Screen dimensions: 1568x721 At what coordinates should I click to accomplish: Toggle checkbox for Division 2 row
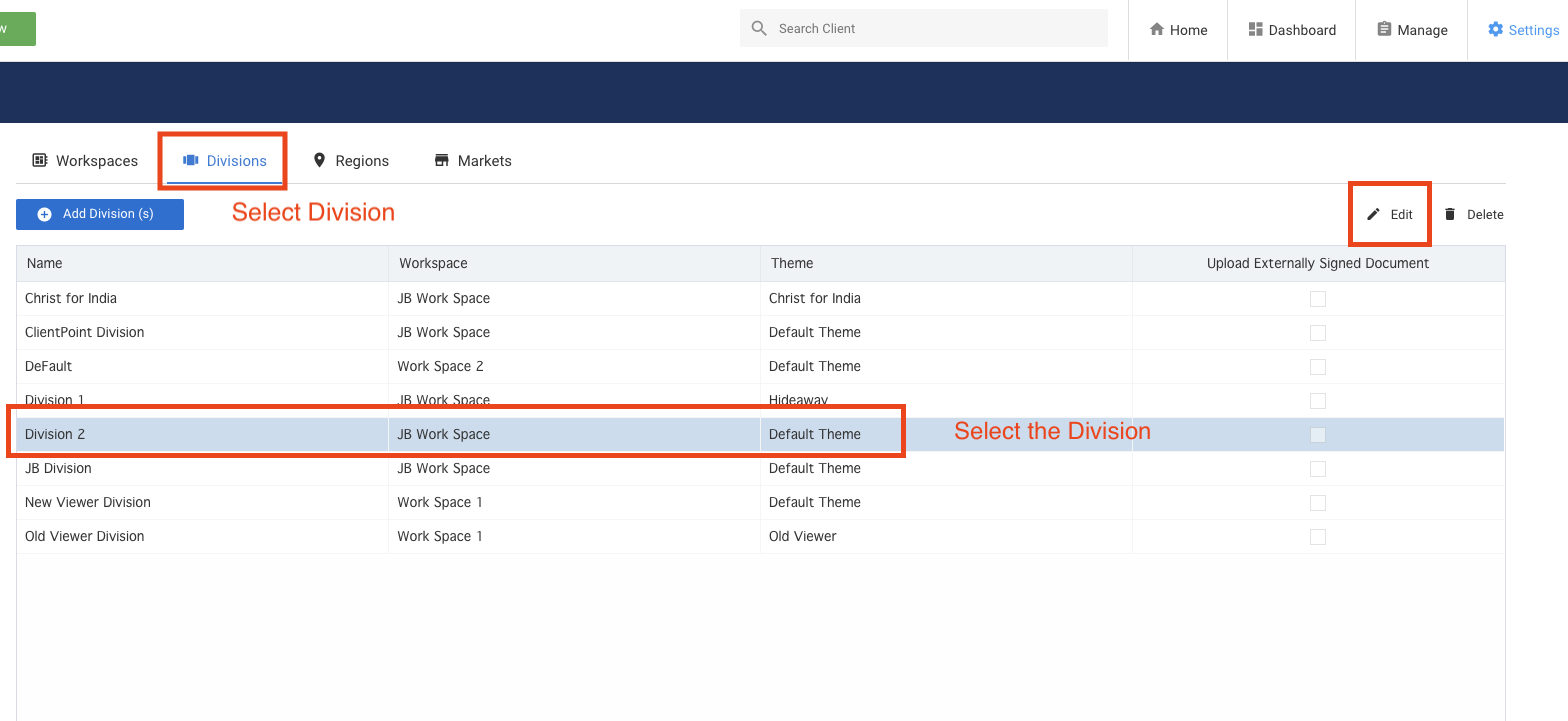(x=1318, y=434)
